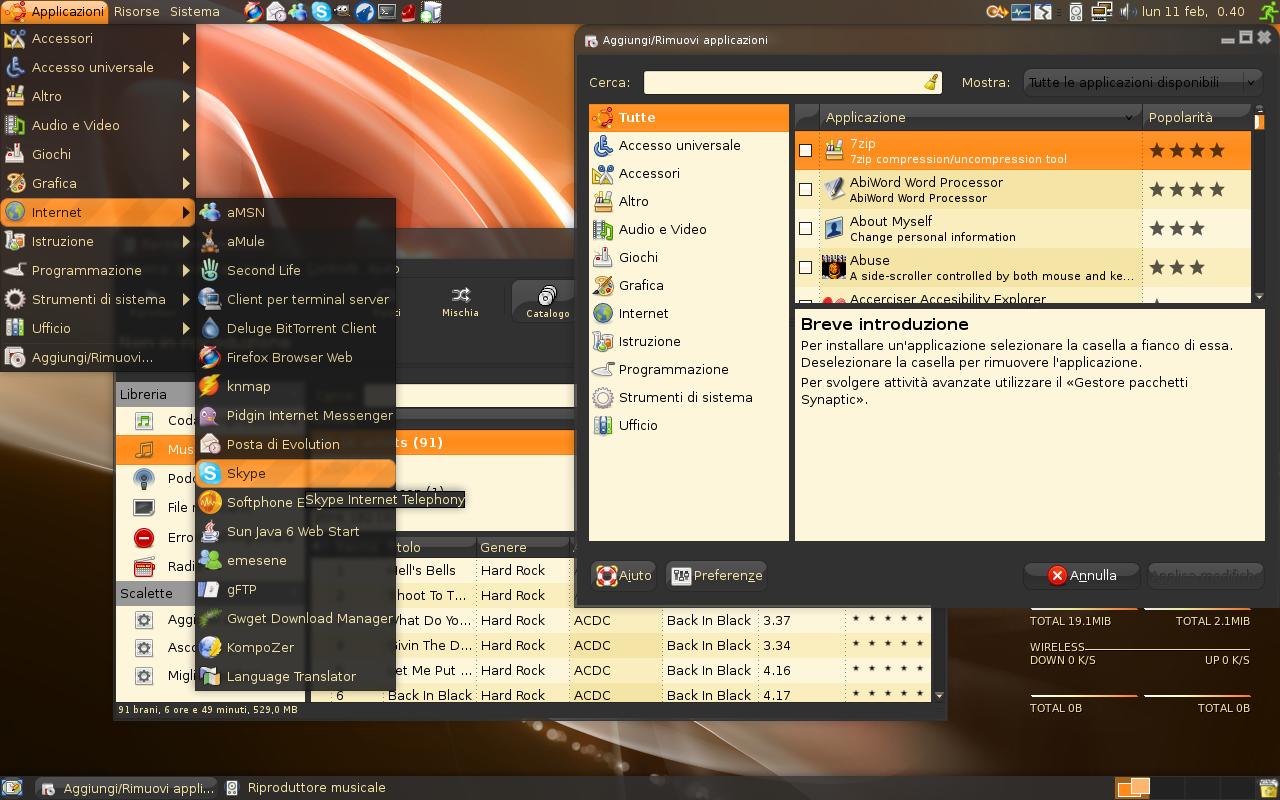Screen dimensions: 1280x800
Task: Click the green running-man logout icon
Action: (x=1268, y=12)
